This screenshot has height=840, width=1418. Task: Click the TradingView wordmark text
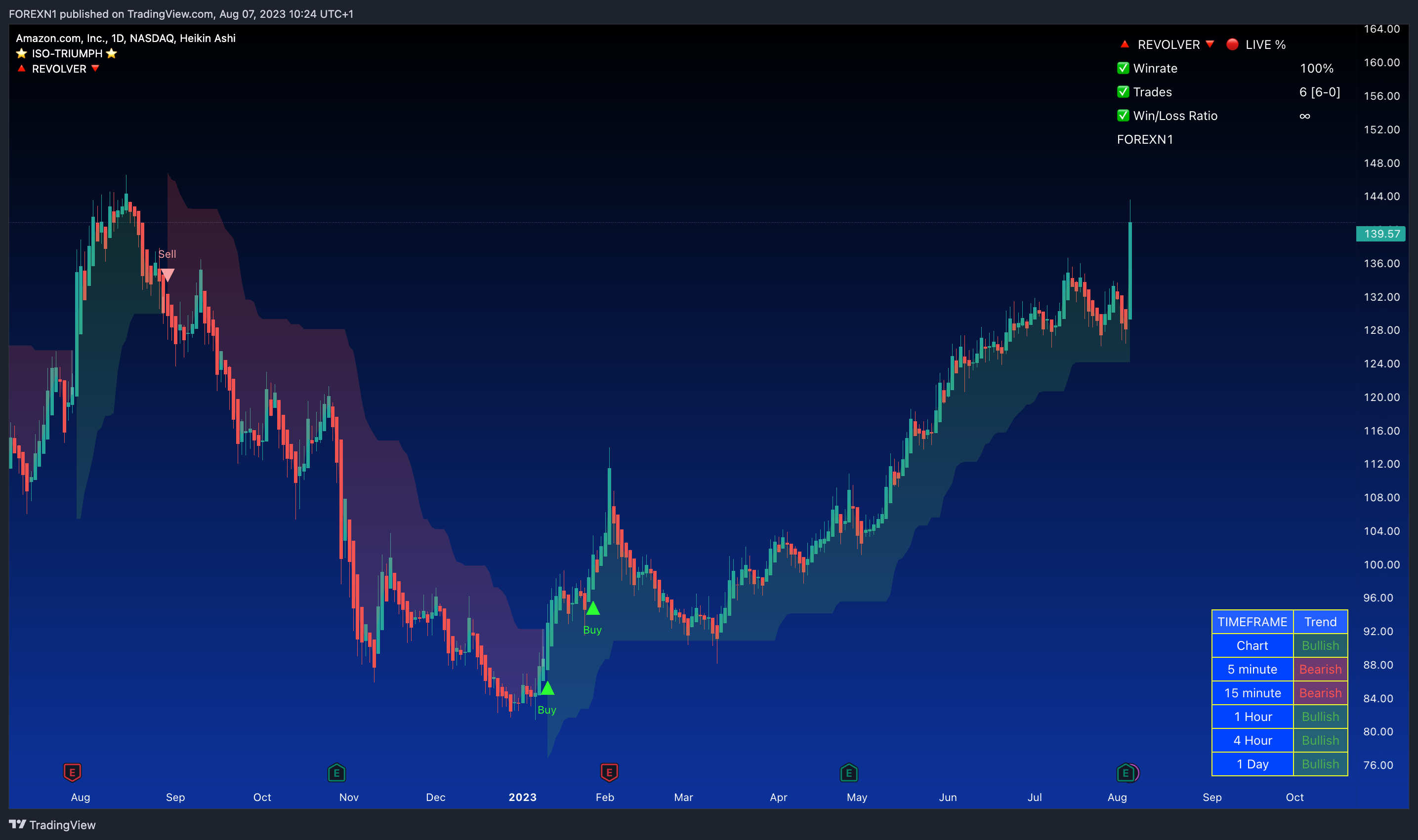pyautogui.click(x=62, y=825)
